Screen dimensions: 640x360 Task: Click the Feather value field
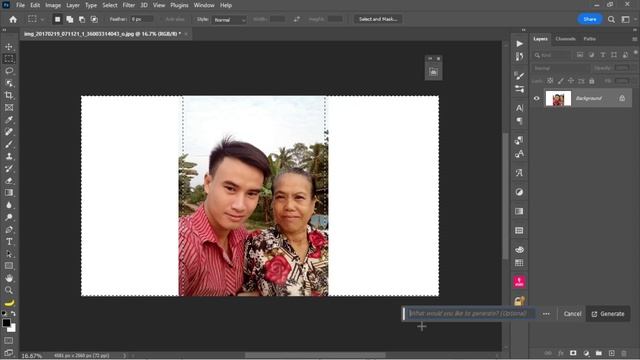pos(142,19)
